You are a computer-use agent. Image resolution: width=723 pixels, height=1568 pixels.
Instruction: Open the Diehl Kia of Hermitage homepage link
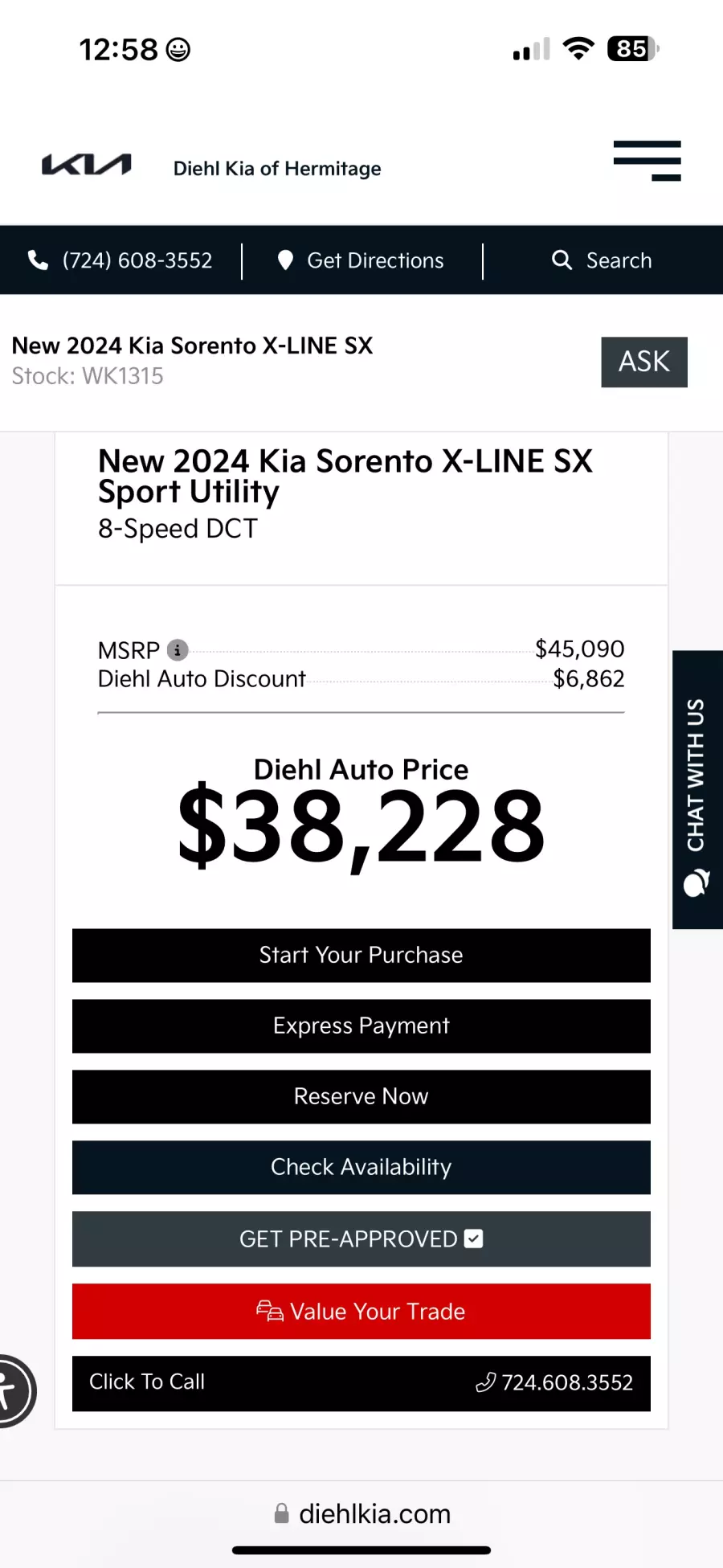(x=277, y=169)
